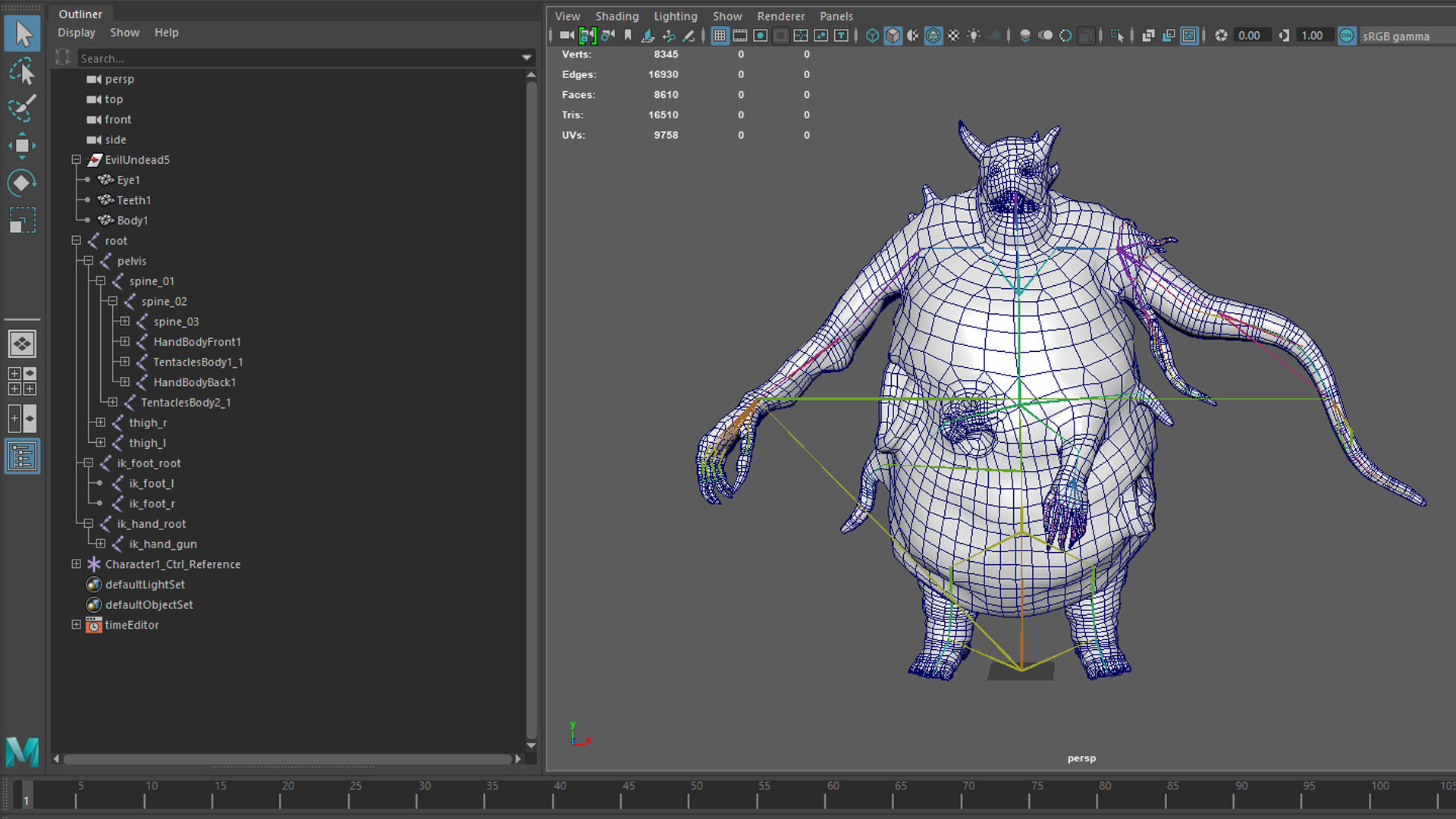1456x819 pixels.
Task: Collapse the root joint hierarchy
Action: click(76, 240)
